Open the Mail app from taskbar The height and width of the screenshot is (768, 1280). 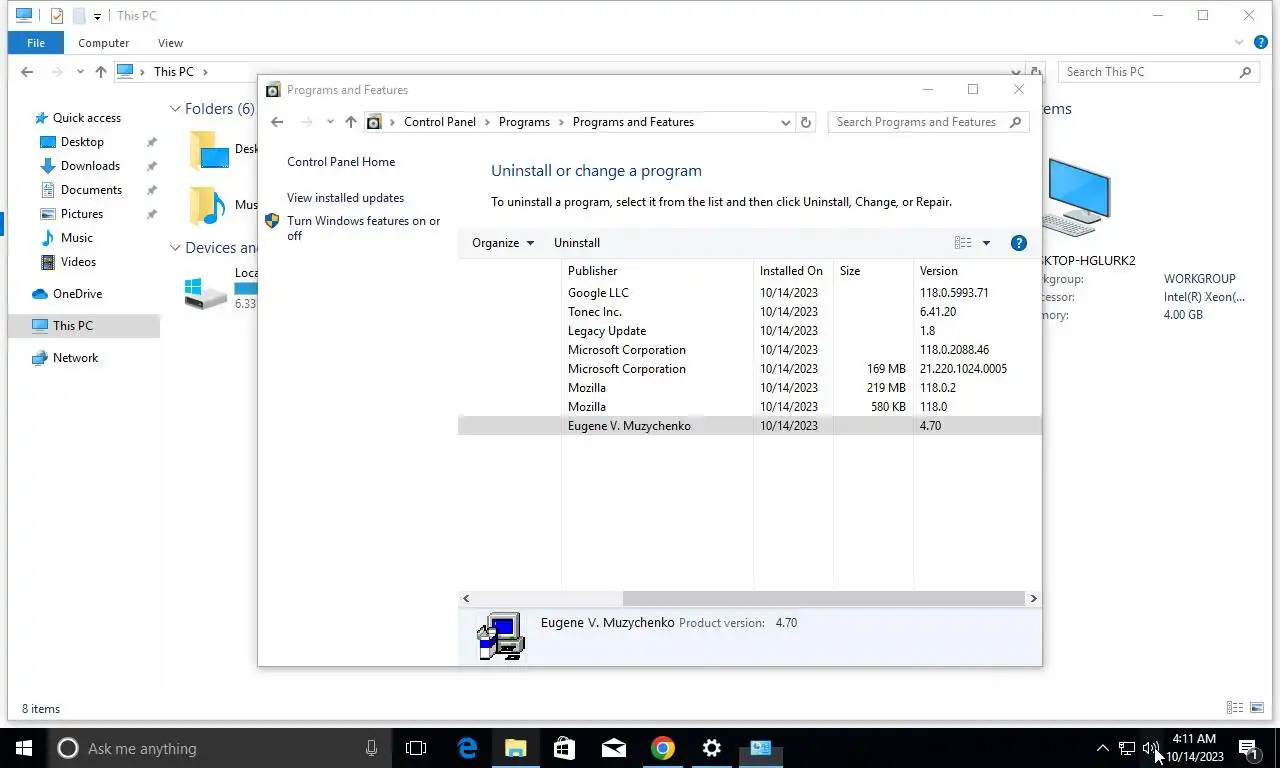coord(613,748)
